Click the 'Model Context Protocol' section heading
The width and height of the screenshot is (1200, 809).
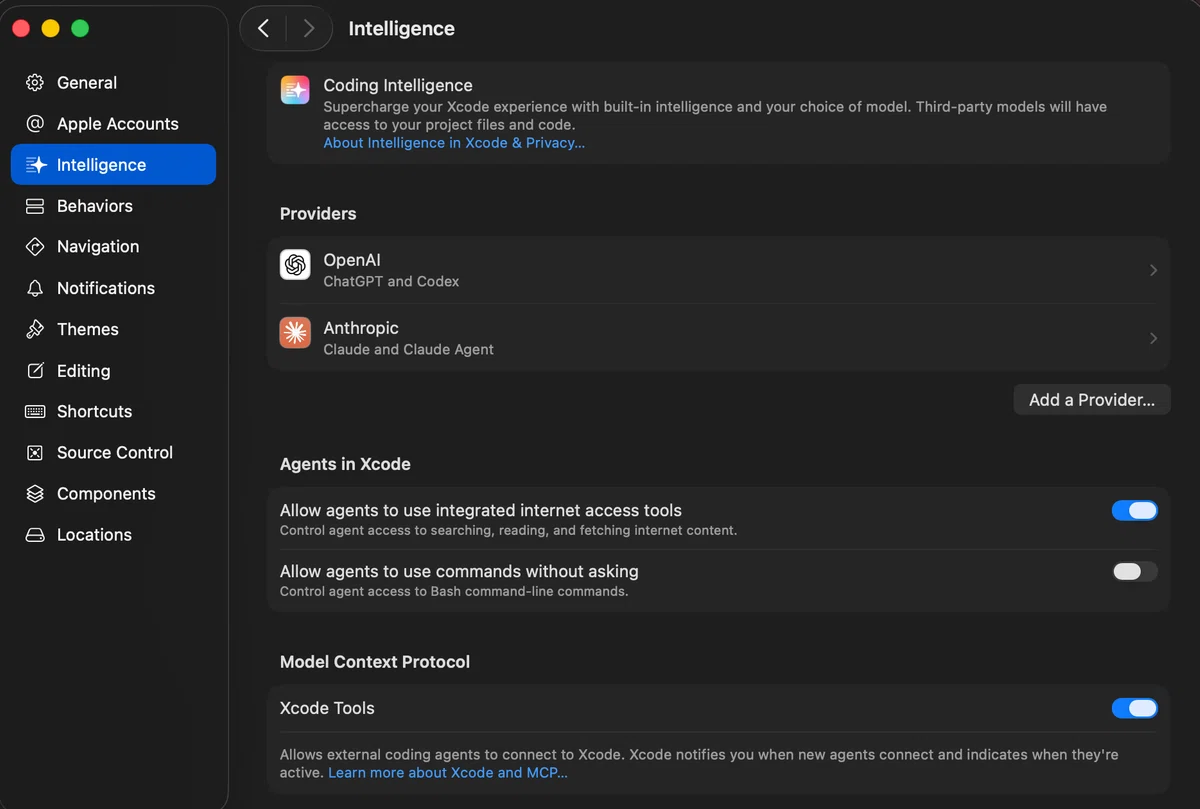[375, 662]
